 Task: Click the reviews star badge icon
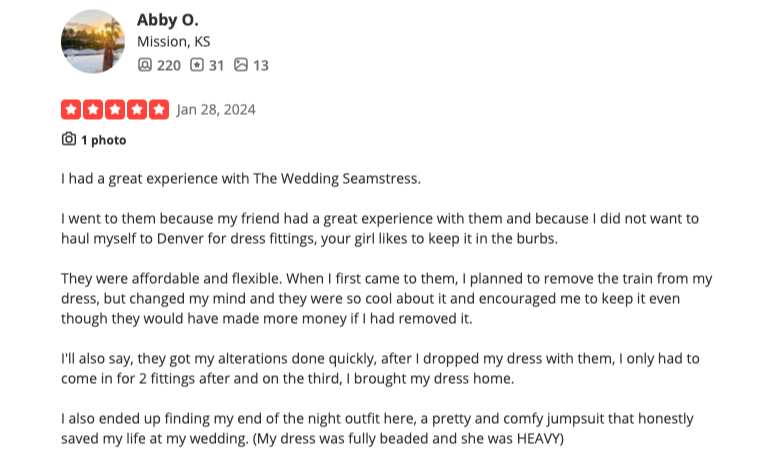pyautogui.click(x=197, y=65)
